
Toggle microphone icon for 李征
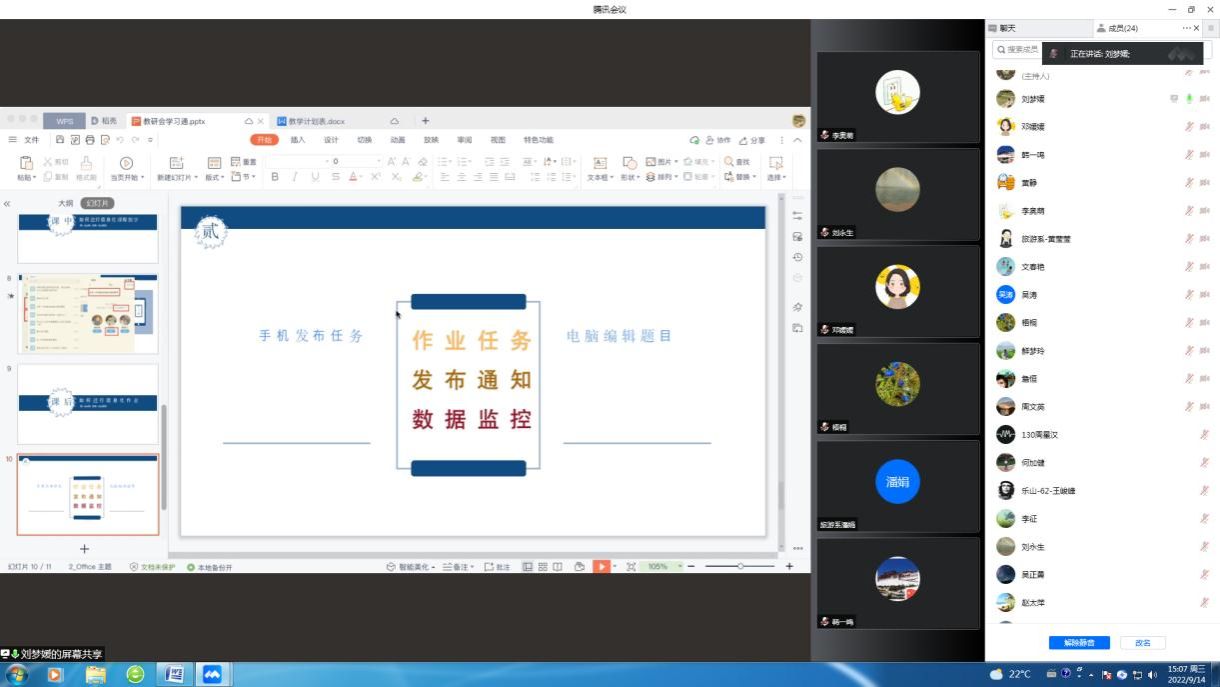click(x=1204, y=519)
